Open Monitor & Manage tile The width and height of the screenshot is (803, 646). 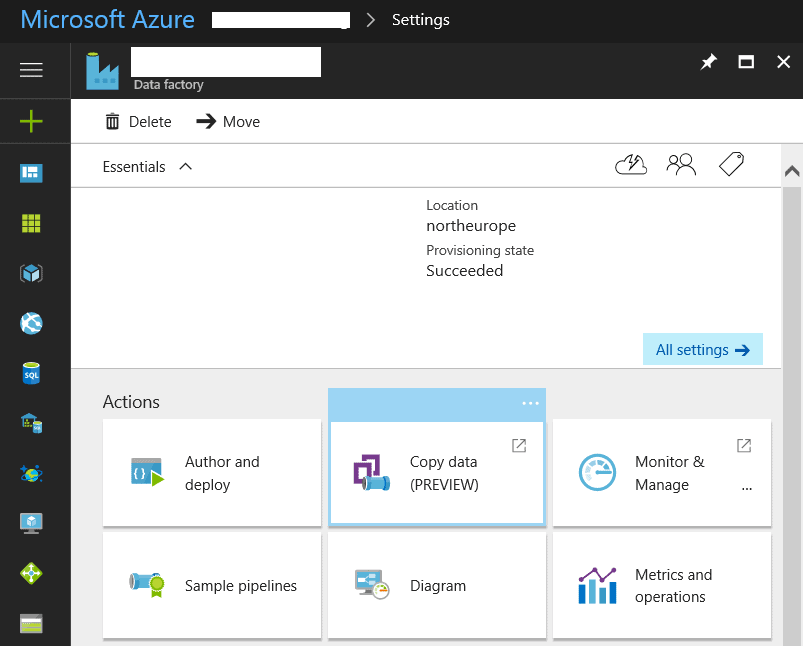(x=662, y=473)
